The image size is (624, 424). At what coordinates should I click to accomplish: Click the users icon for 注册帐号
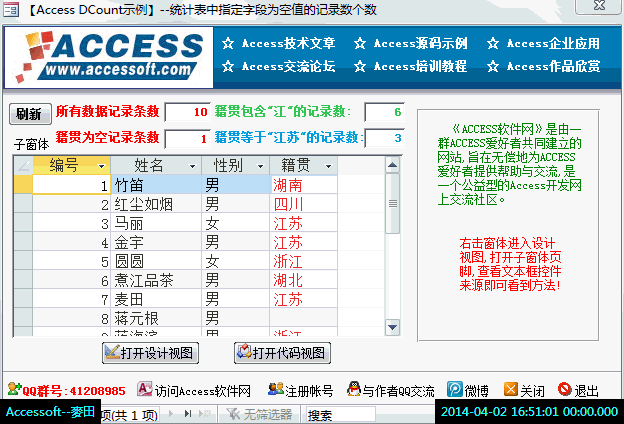(x=276, y=389)
